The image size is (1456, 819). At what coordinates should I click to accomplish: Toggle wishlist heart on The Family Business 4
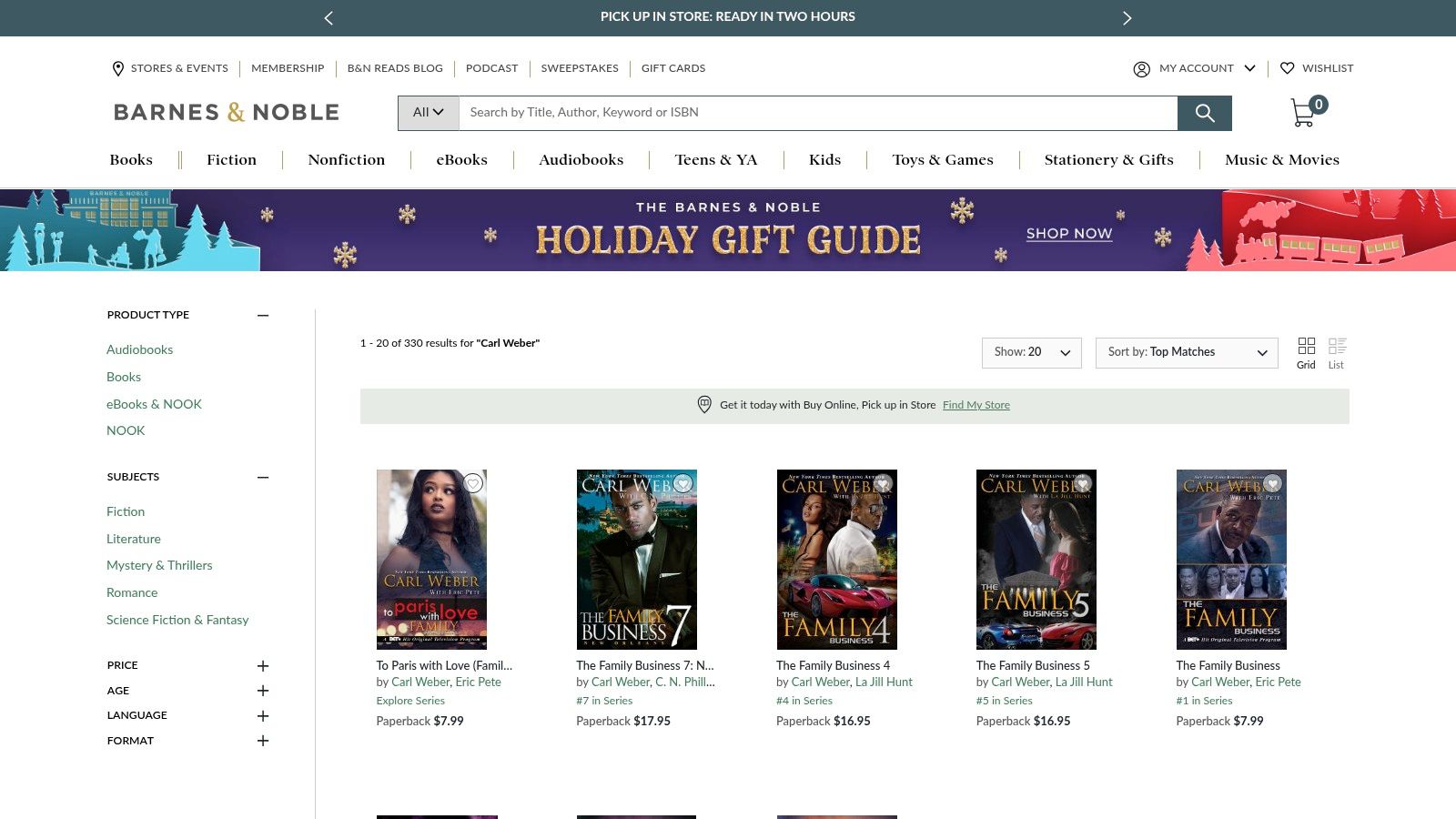click(882, 483)
